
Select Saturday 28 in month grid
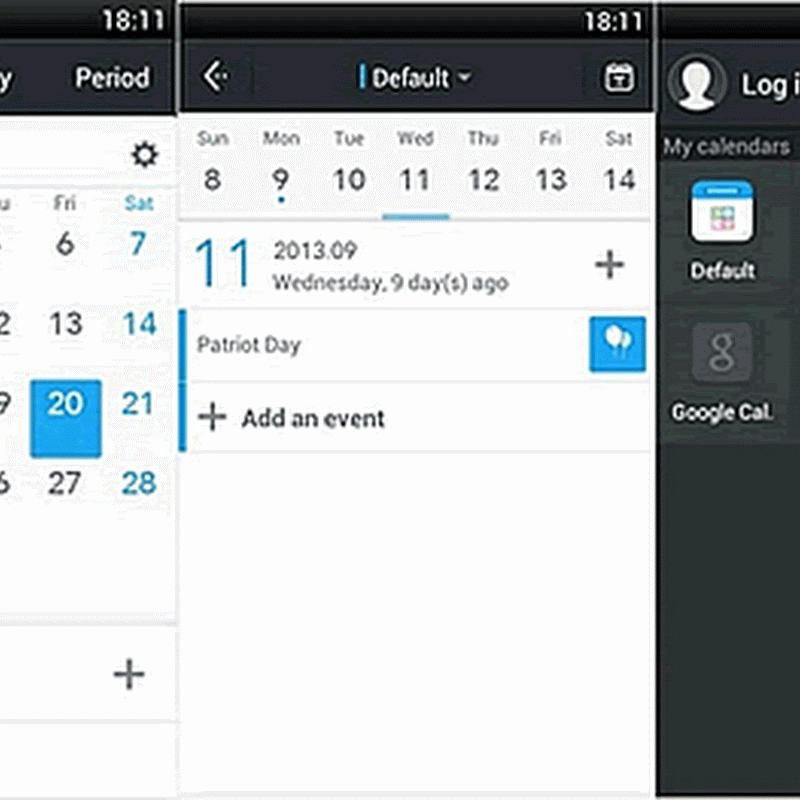pos(139,484)
